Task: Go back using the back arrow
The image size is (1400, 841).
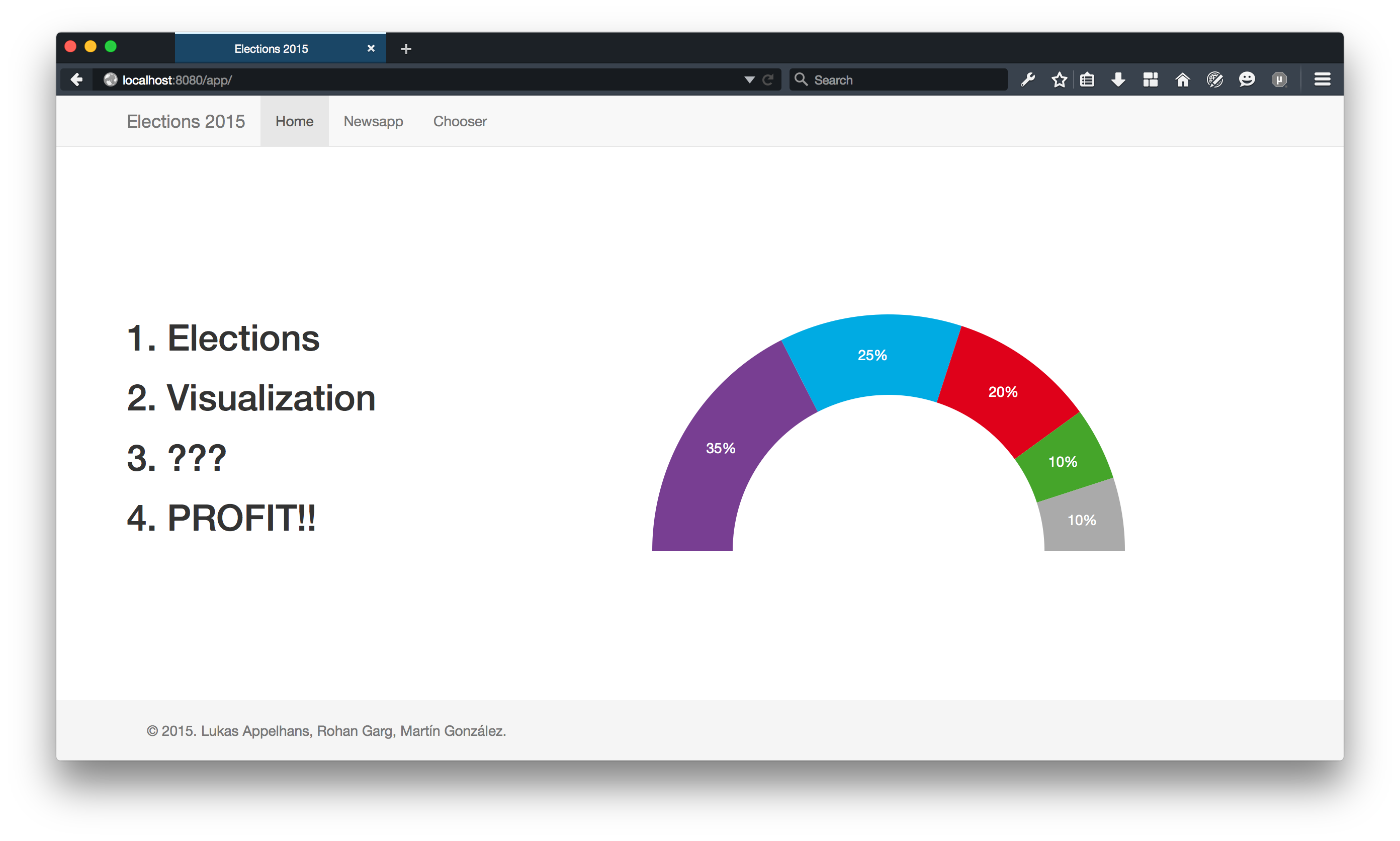Action: point(77,80)
